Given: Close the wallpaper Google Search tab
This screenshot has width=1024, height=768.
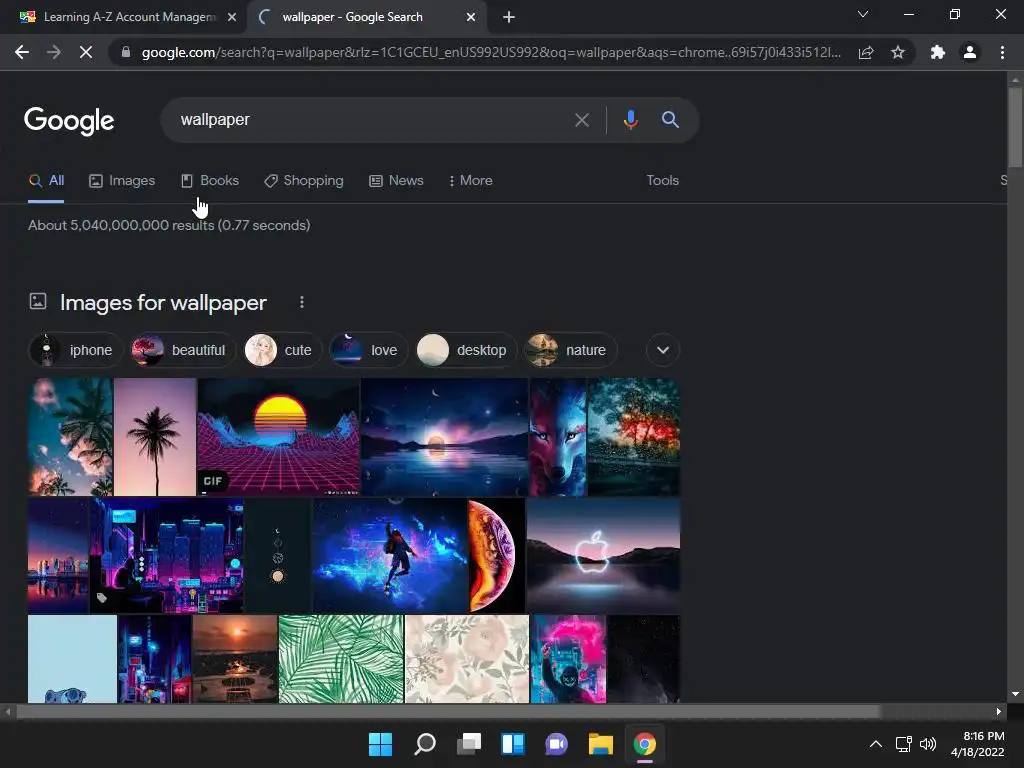Looking at the screenshot, I should tap(471, 17).
